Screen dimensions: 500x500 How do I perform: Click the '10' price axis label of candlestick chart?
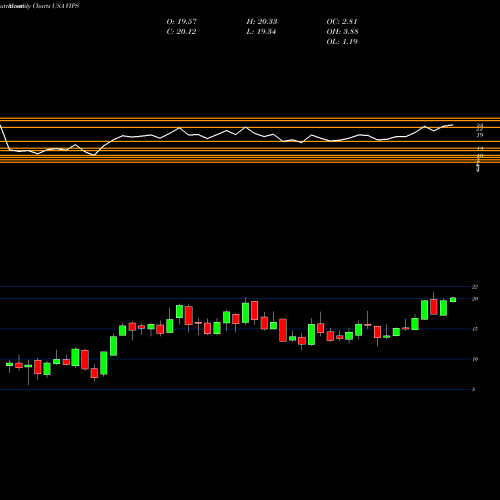(475, 359)
